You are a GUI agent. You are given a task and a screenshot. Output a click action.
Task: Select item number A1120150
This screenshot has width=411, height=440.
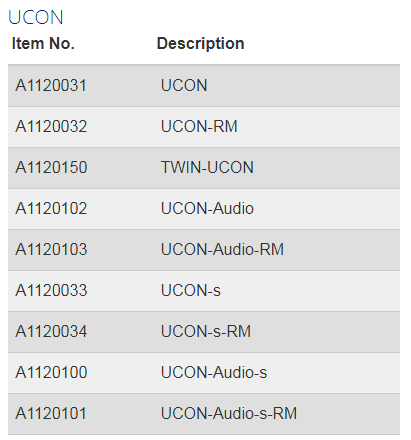51,167
